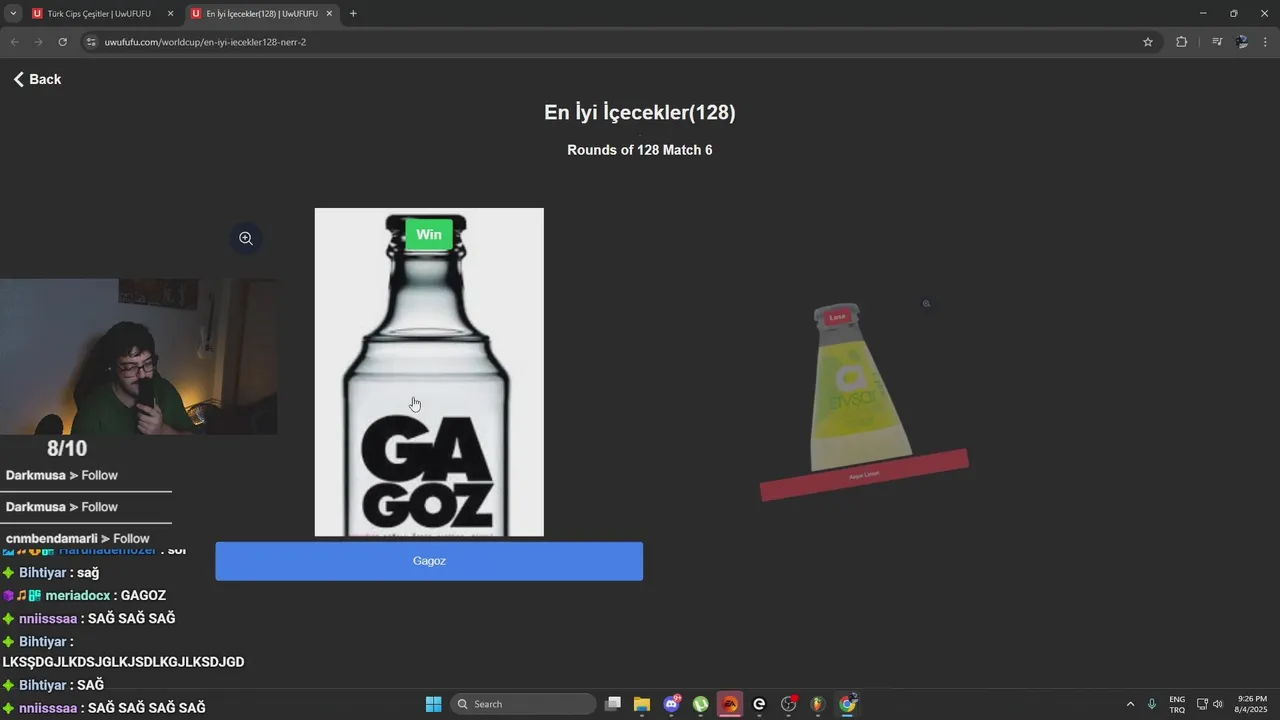Go back in browser history

point(14,42)
